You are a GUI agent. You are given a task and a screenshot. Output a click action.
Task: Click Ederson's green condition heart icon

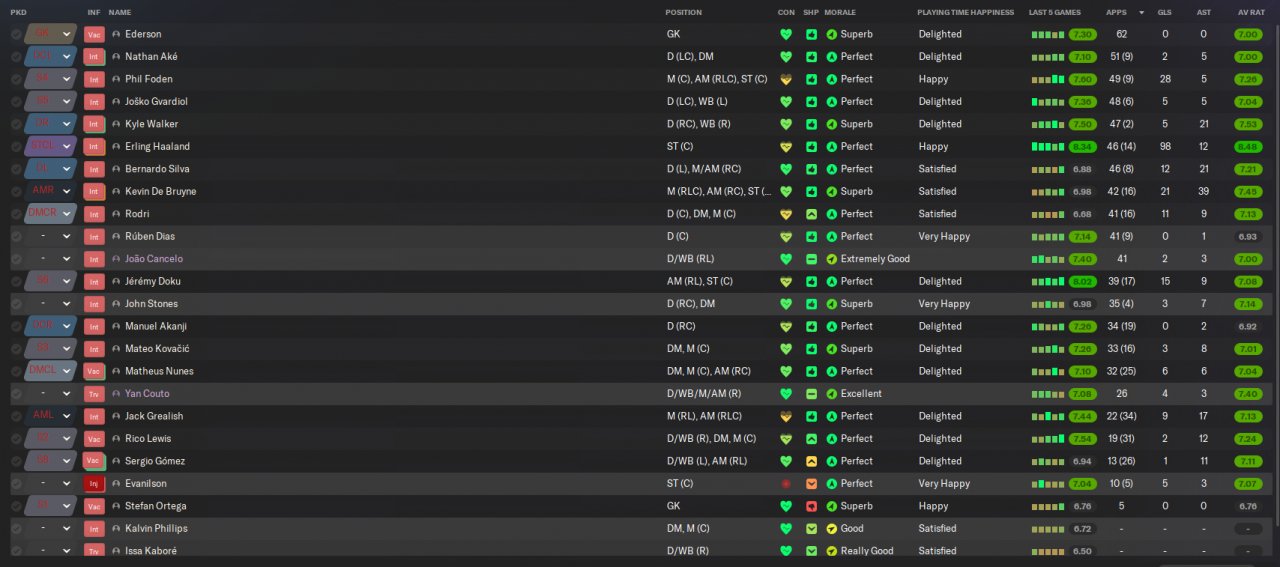click(786, 34)
